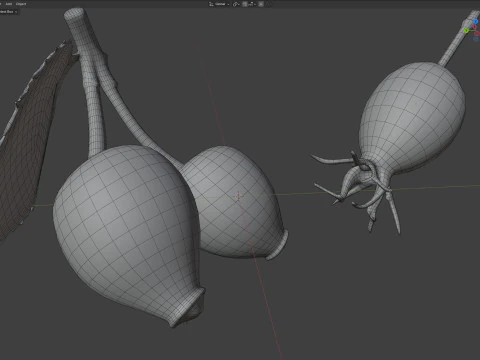
Task: Open the Select Box tool dropdown
Action: (x=8, y=12)
